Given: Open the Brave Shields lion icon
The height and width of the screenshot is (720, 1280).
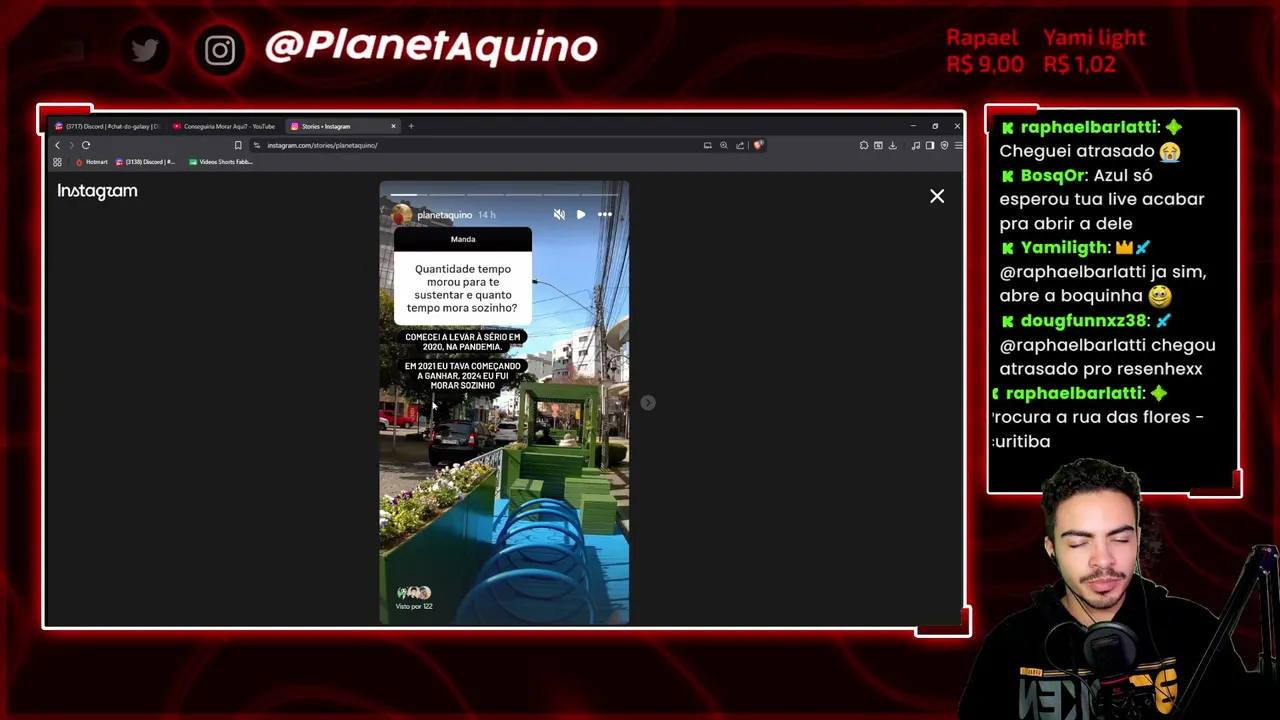Looking at the screenshot, I should coord(758,145).
